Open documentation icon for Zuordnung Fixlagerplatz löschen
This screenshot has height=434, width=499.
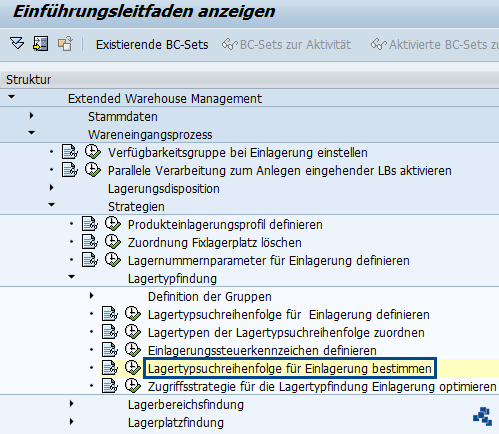tap(90, 242)
